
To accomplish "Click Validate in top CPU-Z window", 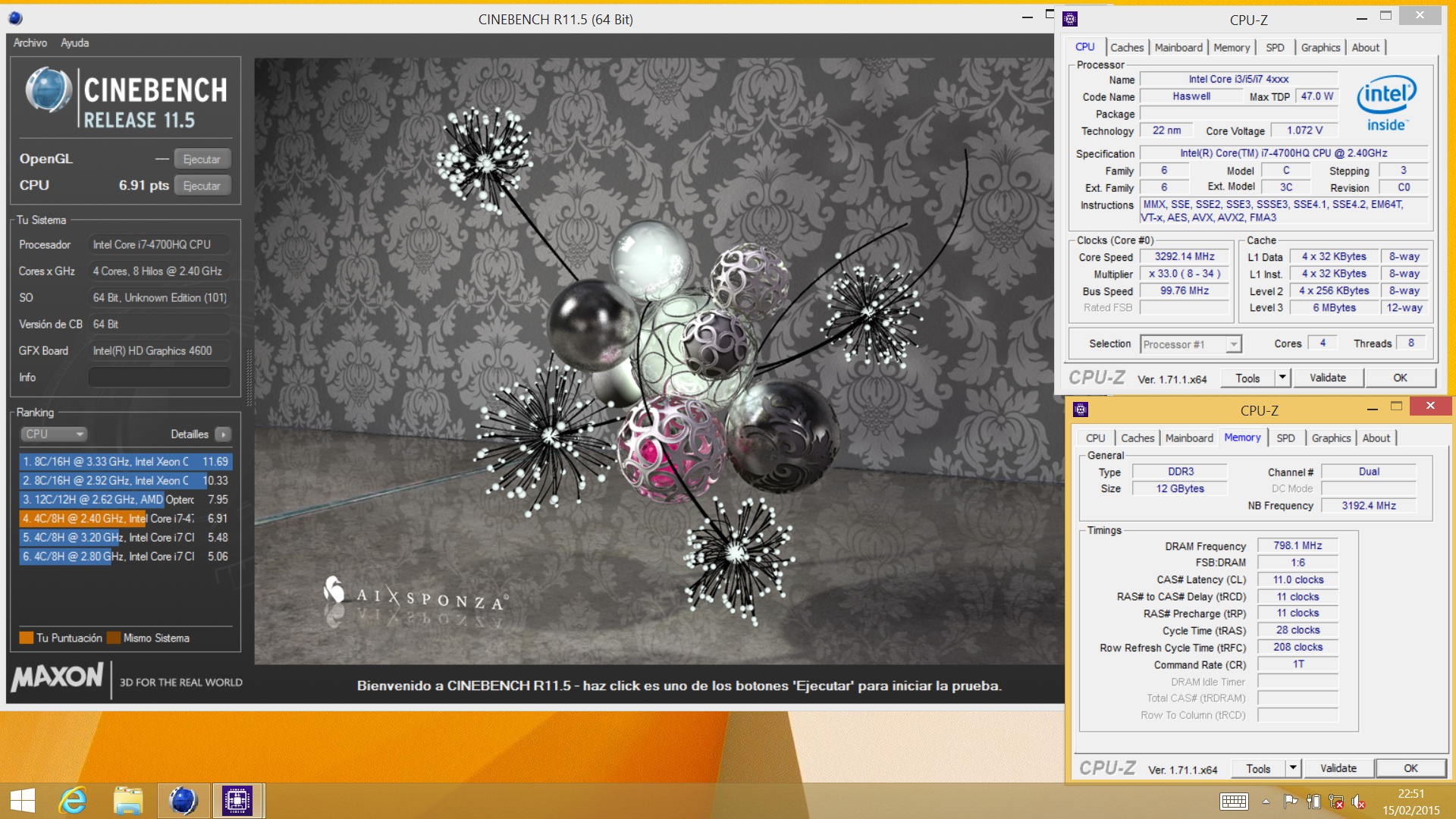I will (x=1328, y=378).
